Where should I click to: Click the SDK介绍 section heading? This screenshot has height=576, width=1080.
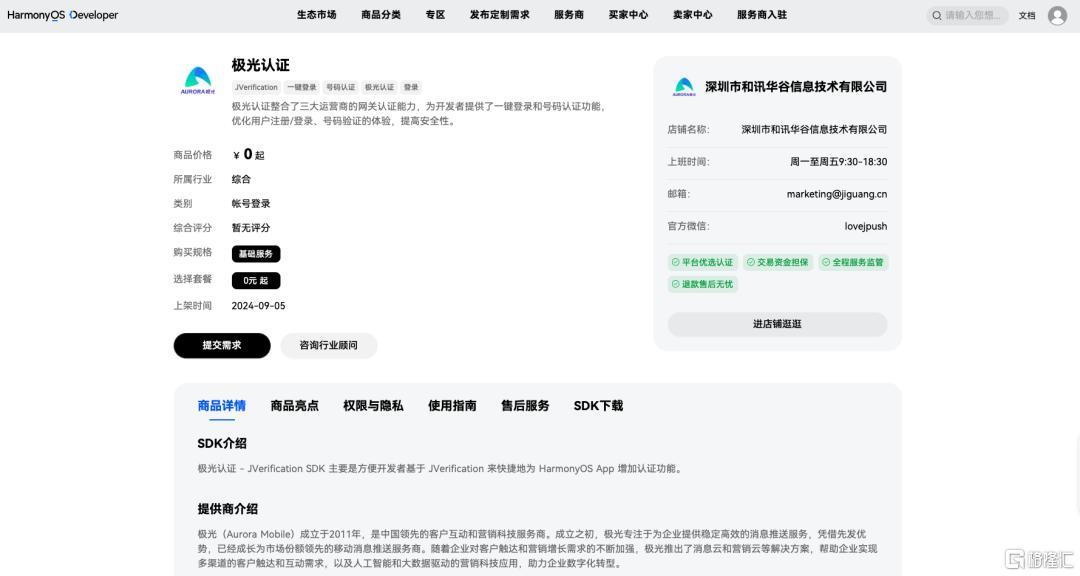(x=222, y=444)
